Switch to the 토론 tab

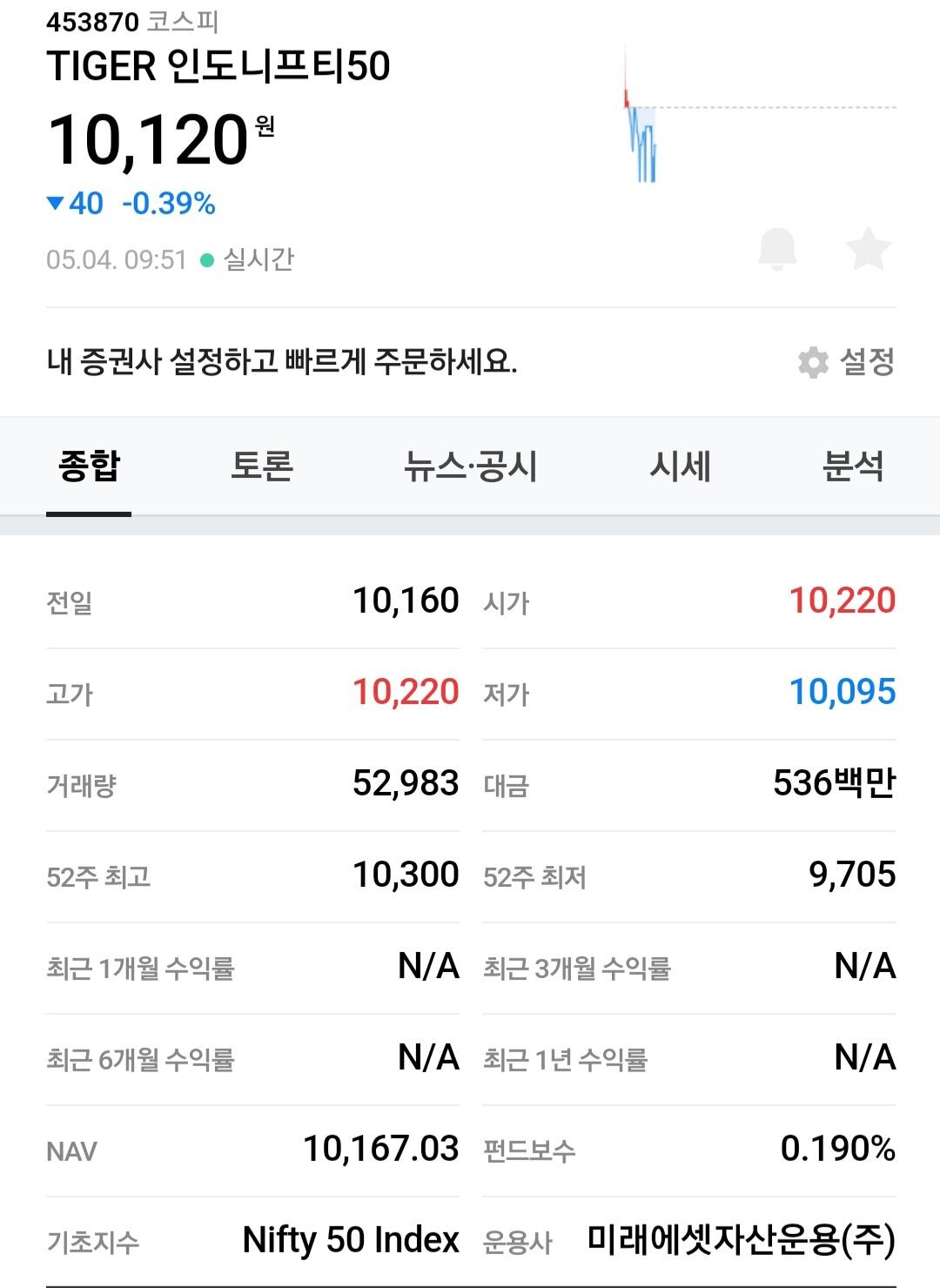click(262, 466)
